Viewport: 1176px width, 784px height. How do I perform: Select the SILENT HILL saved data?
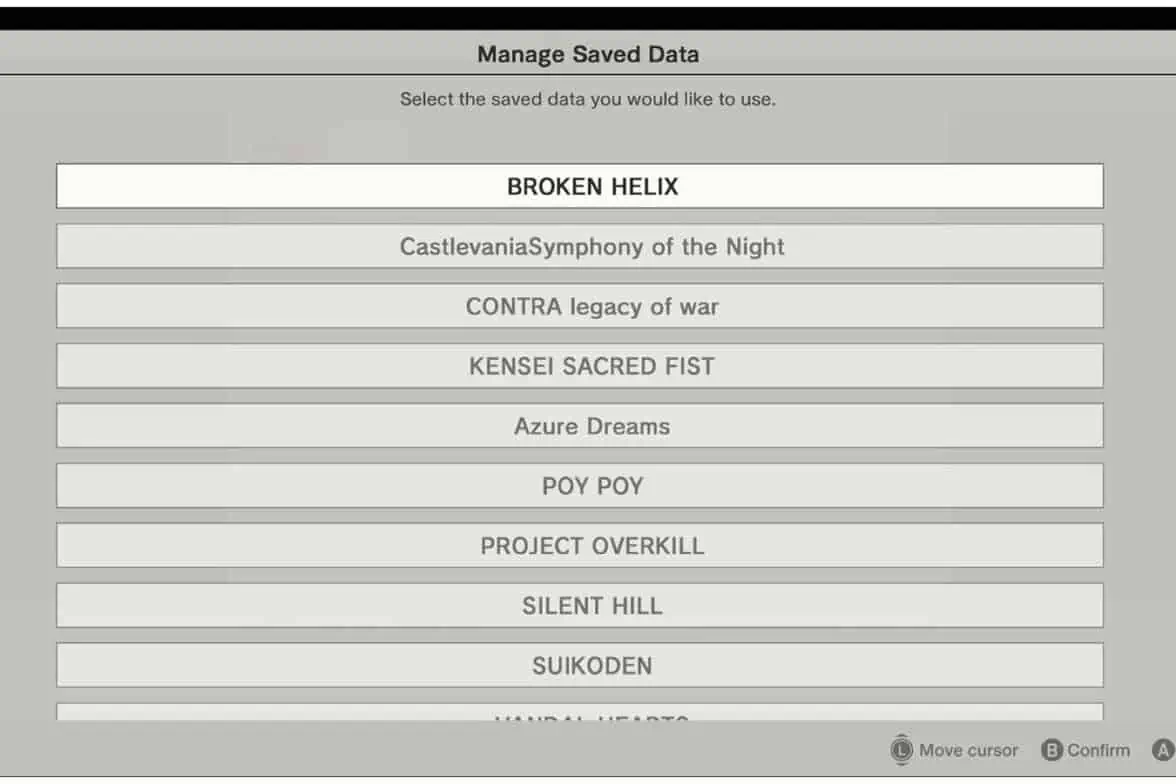580,606
